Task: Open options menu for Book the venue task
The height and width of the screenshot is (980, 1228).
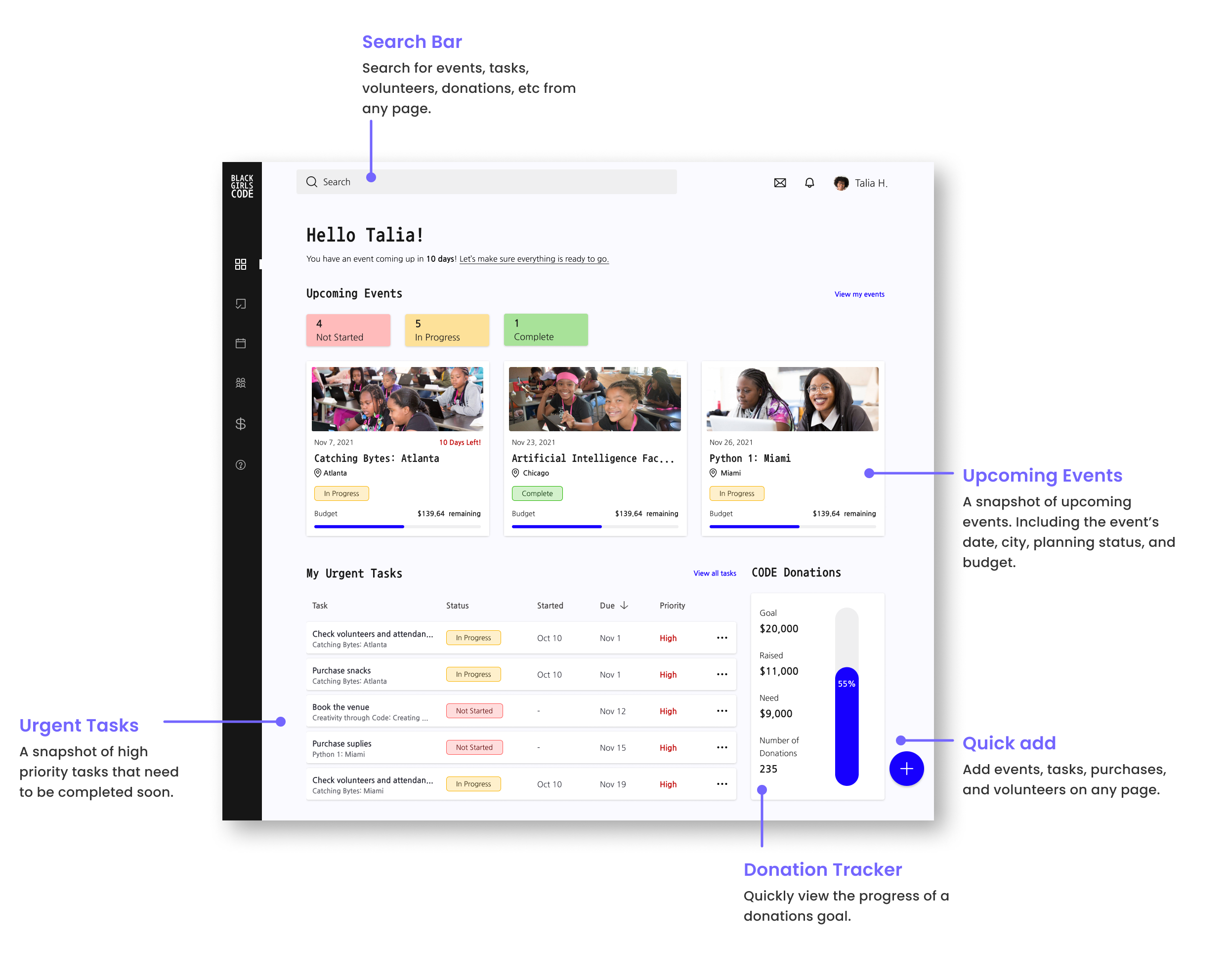Action: 721,711
